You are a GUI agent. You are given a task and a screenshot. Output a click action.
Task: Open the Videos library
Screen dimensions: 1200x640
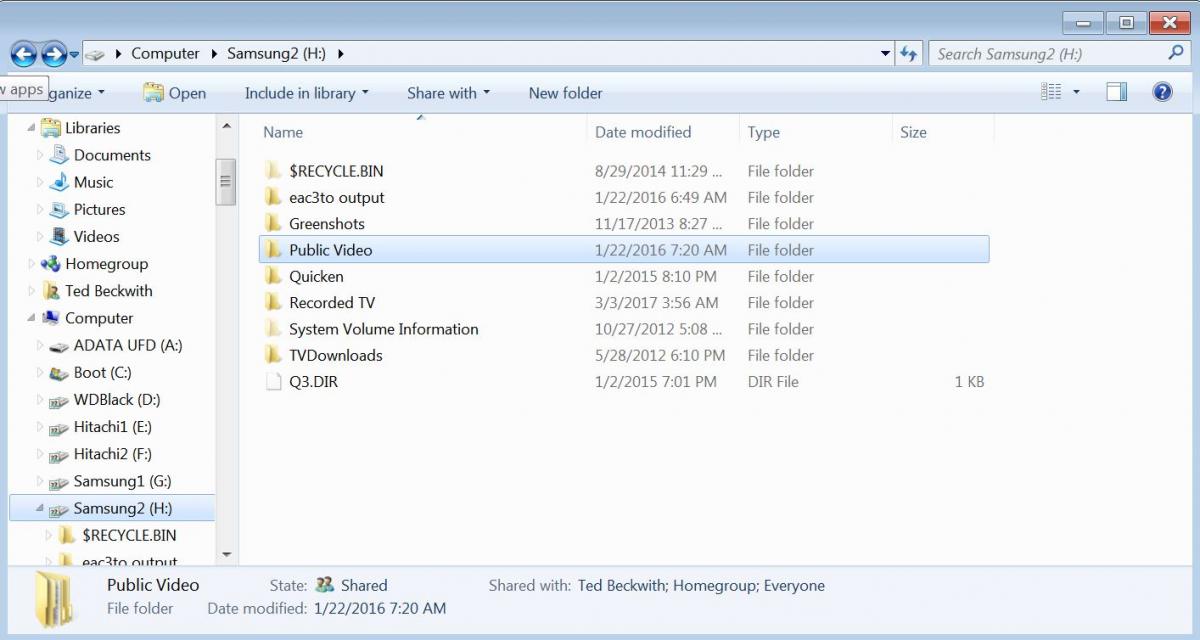point(96,236)
